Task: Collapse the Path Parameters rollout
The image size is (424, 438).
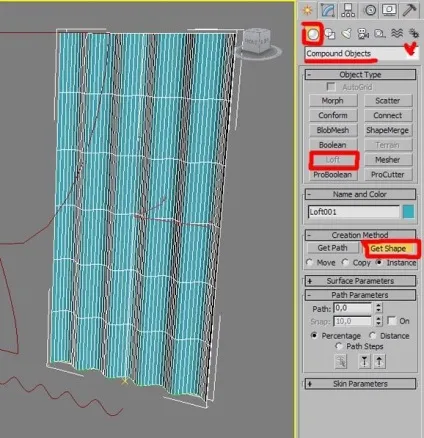Action: pos(360,295)
